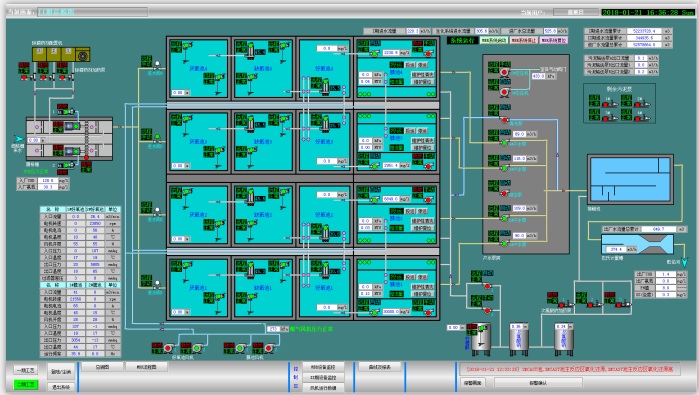Image resolution: width=699 pixels, height=395 pixels.
Task: Click the ventilation fan icon on yellow unit
Action: 82,55
